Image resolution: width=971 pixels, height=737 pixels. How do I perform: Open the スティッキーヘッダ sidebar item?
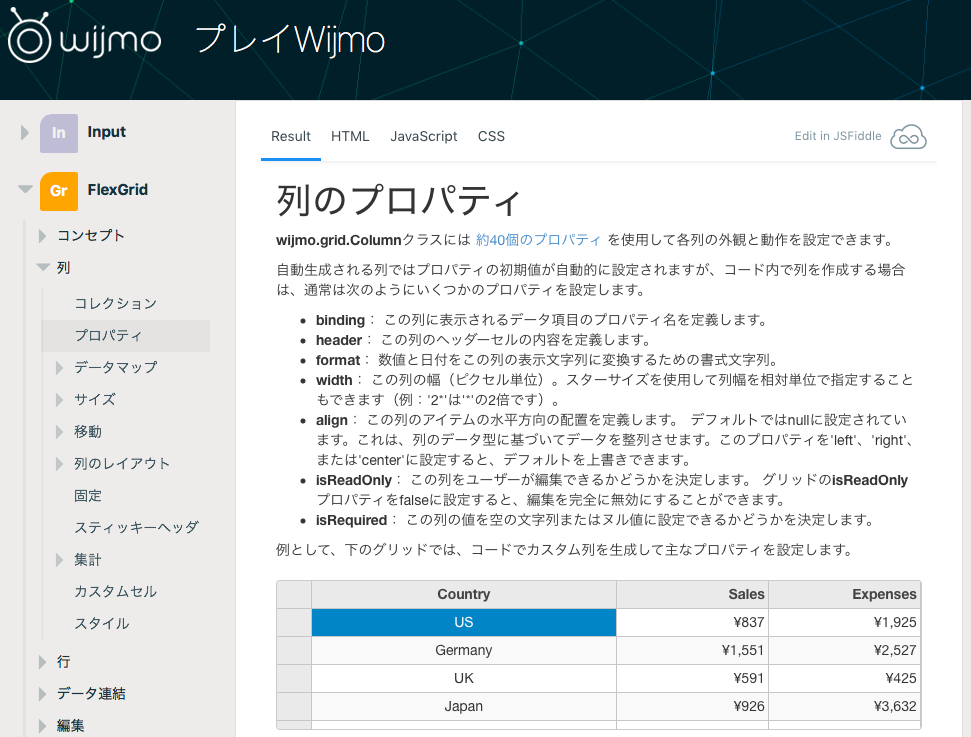(x=136, y=528)
